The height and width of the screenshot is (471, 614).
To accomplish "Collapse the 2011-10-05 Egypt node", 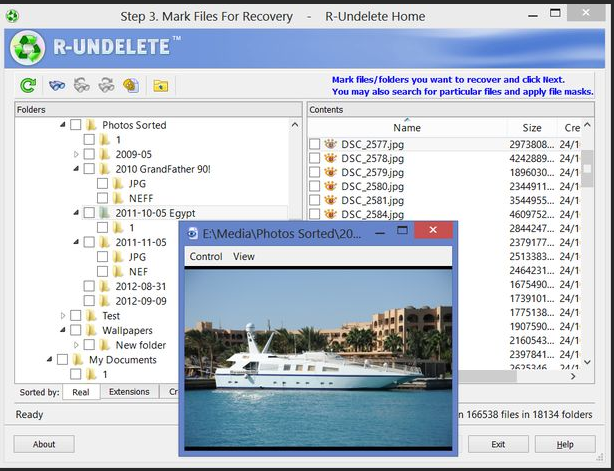I will 76,213.
